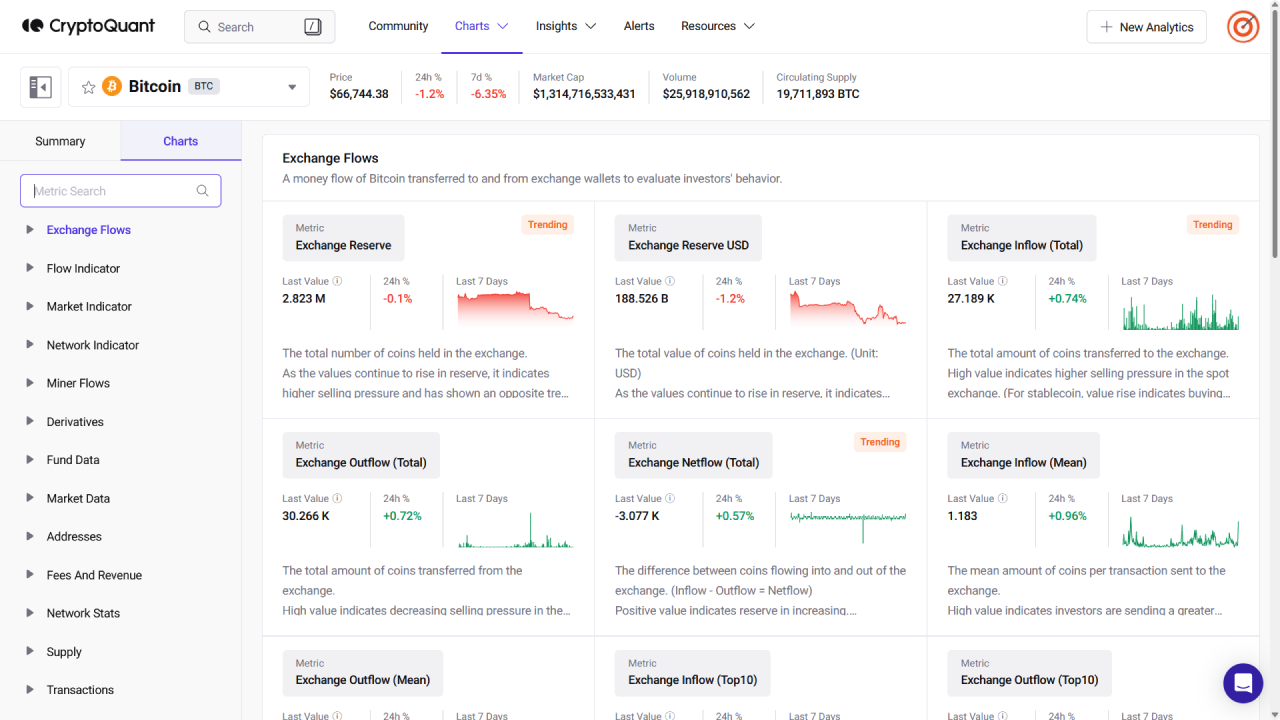1280x720 pixels.
Task: Collapse the sidebar with the panel toggle icon
Action: tap(41, 87)
